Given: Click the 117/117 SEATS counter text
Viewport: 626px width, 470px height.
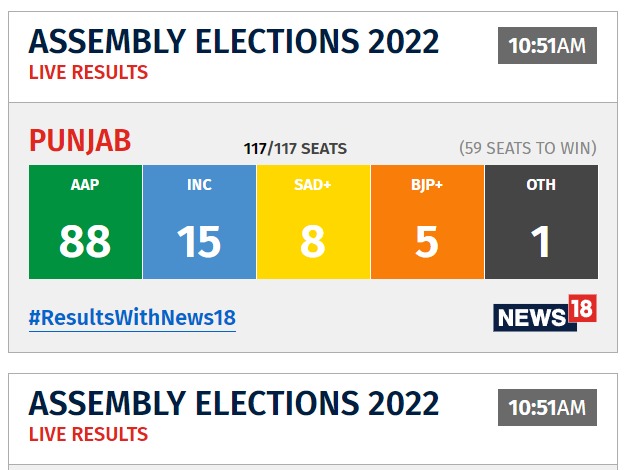Looking at the screenshot, I should click(295, 149).
